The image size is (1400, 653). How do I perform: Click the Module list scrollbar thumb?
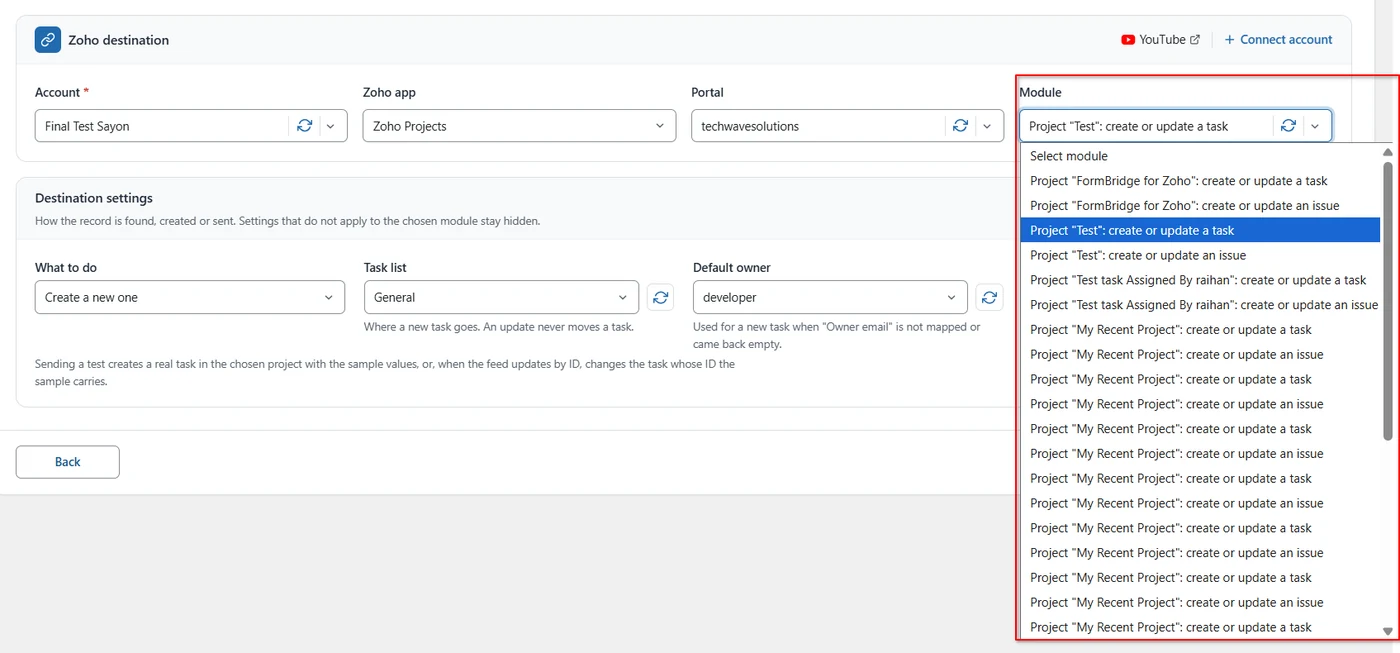tap(1388, 300)
